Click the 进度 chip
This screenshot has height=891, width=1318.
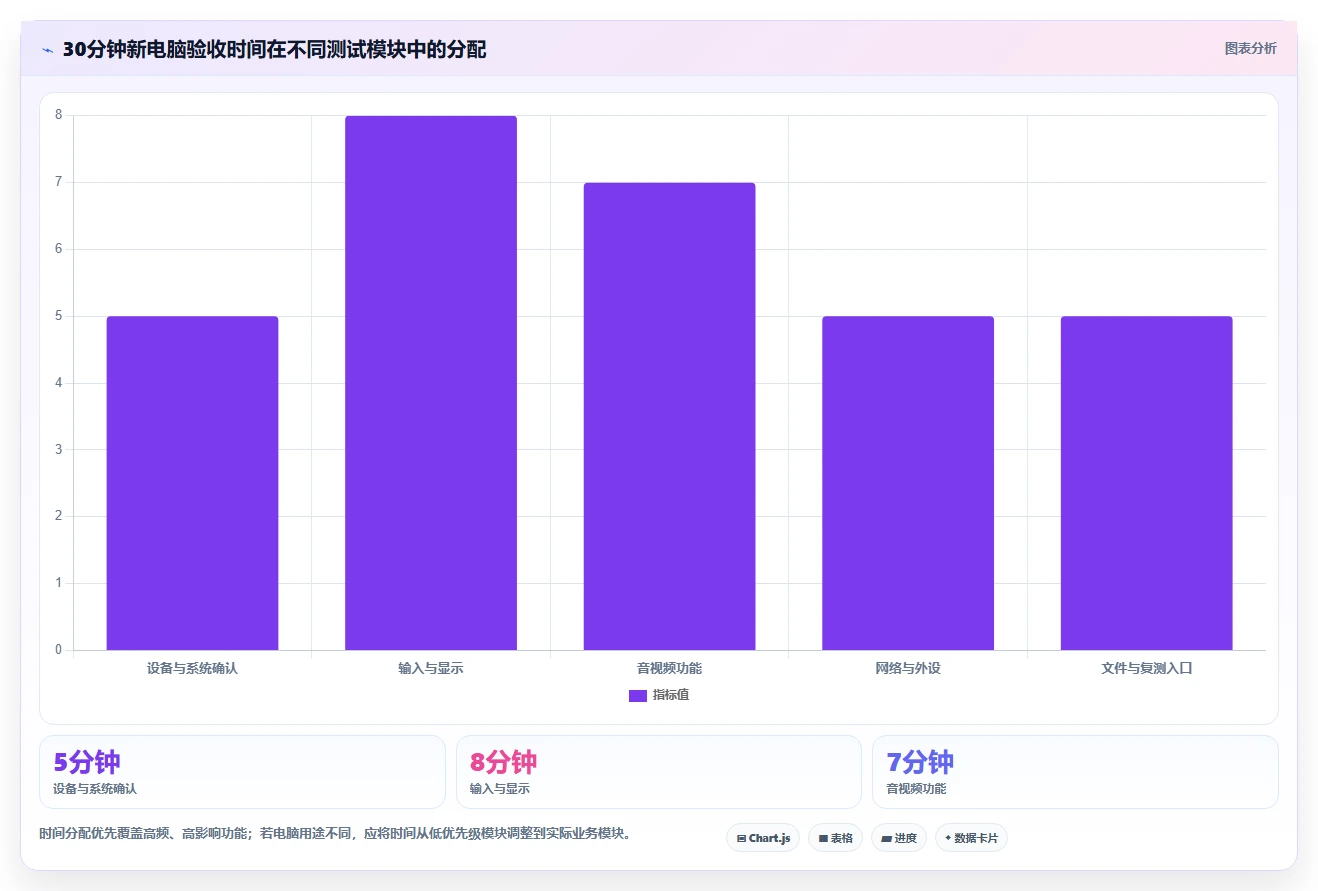coord(899,838)
